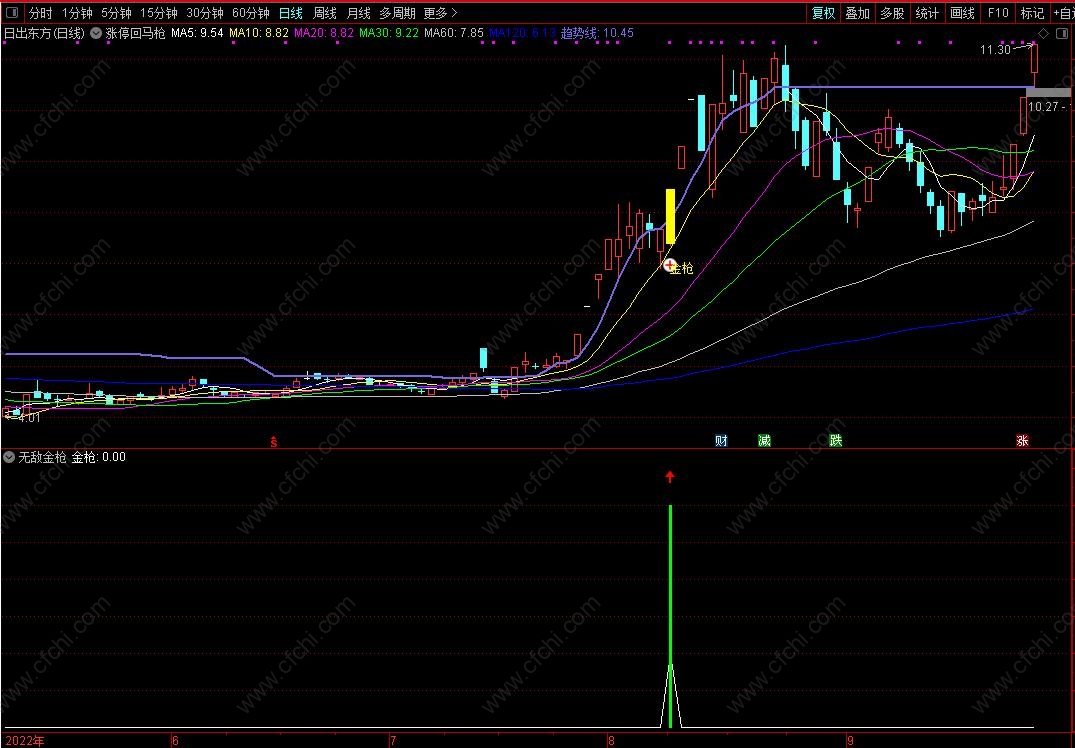Click the 金枪 signal marker icon
Screen dimensions: 1075x748
click(670, 265)
